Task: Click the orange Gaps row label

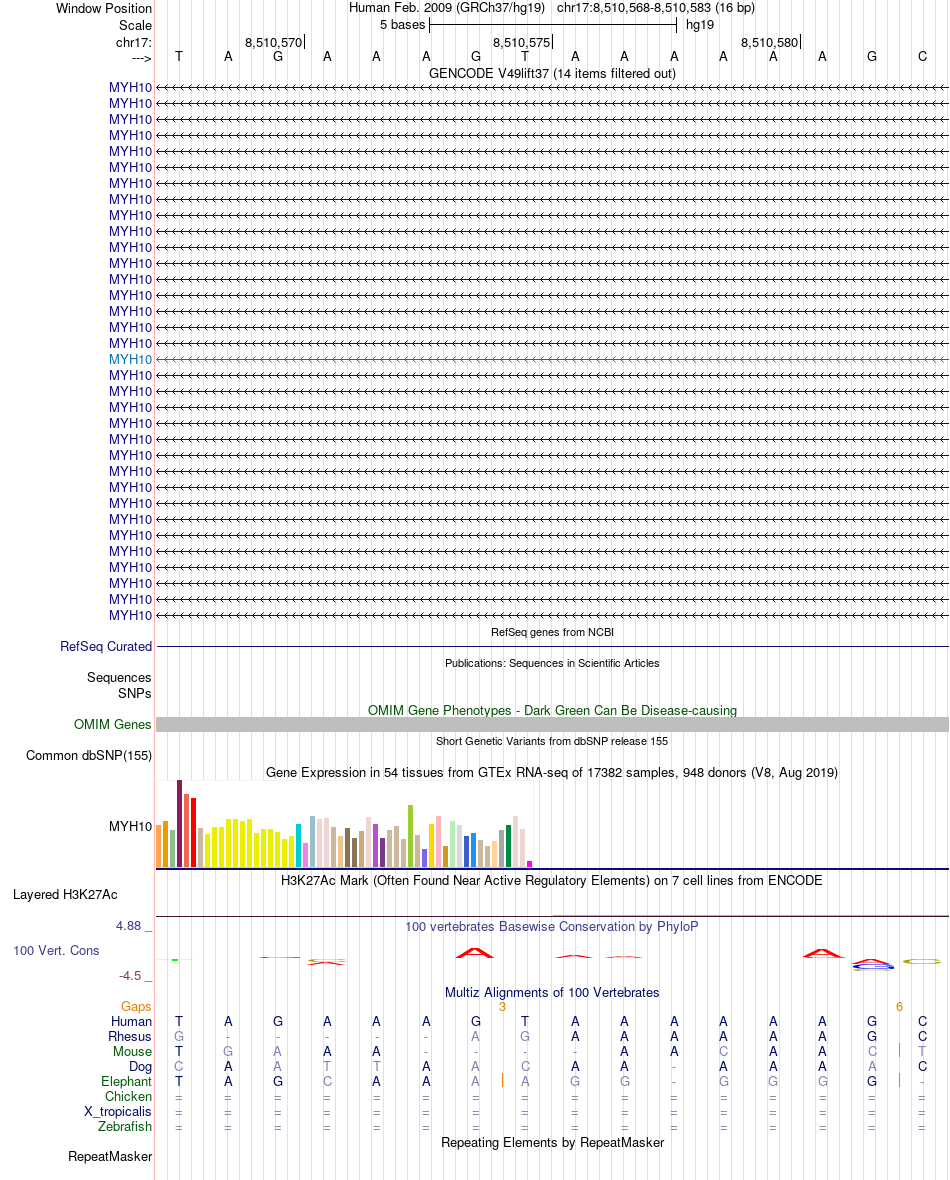Action: pyautogui.click(x=136, y=1007)
